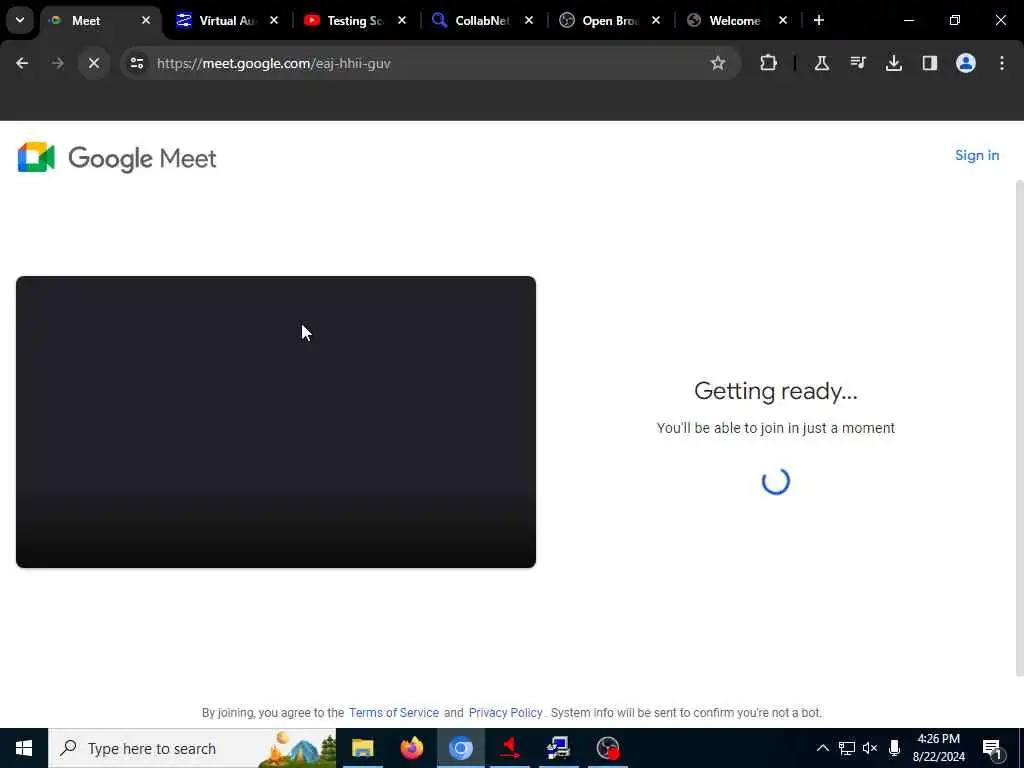Screen dimensions: 1024x768
Task: Close the Virtual Au tab
Action: coord(274,21)
